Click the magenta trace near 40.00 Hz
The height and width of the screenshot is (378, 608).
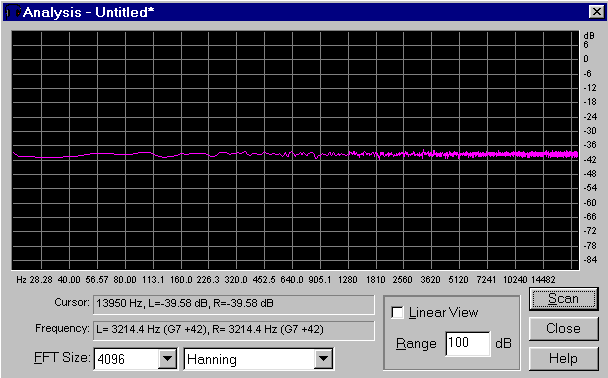[69, 156]
